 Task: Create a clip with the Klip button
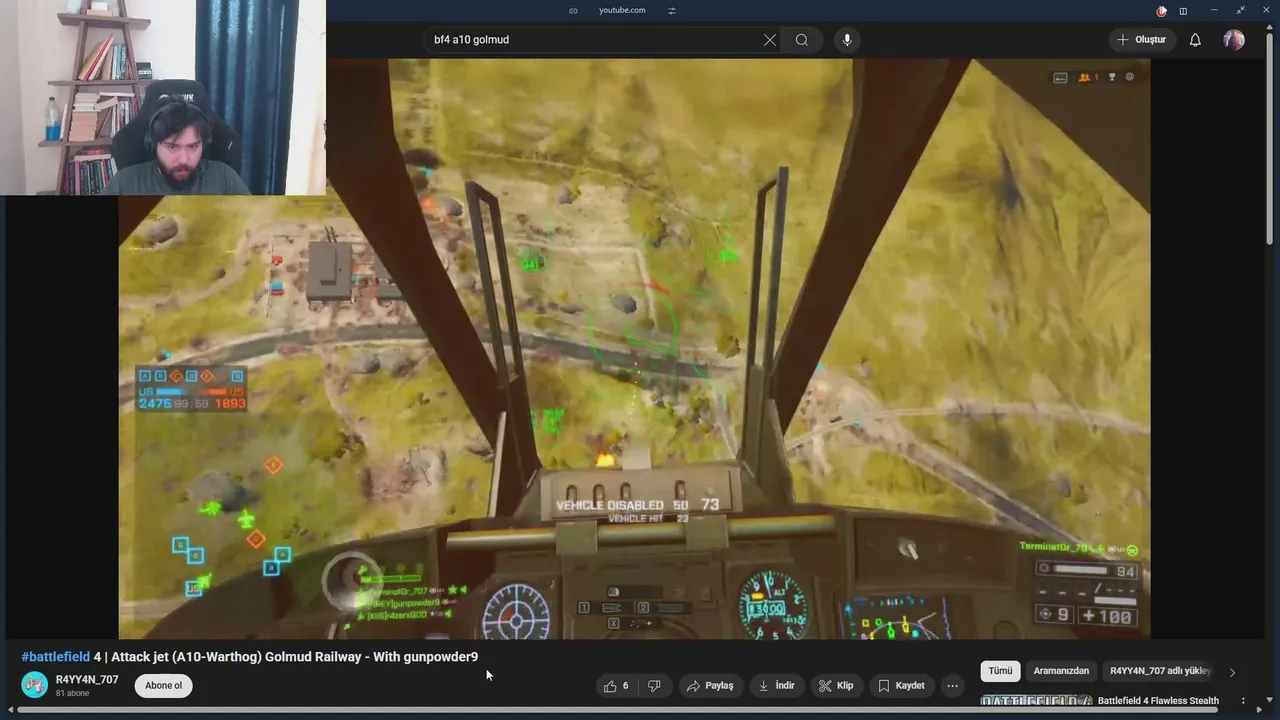click(x=836, y=685)
